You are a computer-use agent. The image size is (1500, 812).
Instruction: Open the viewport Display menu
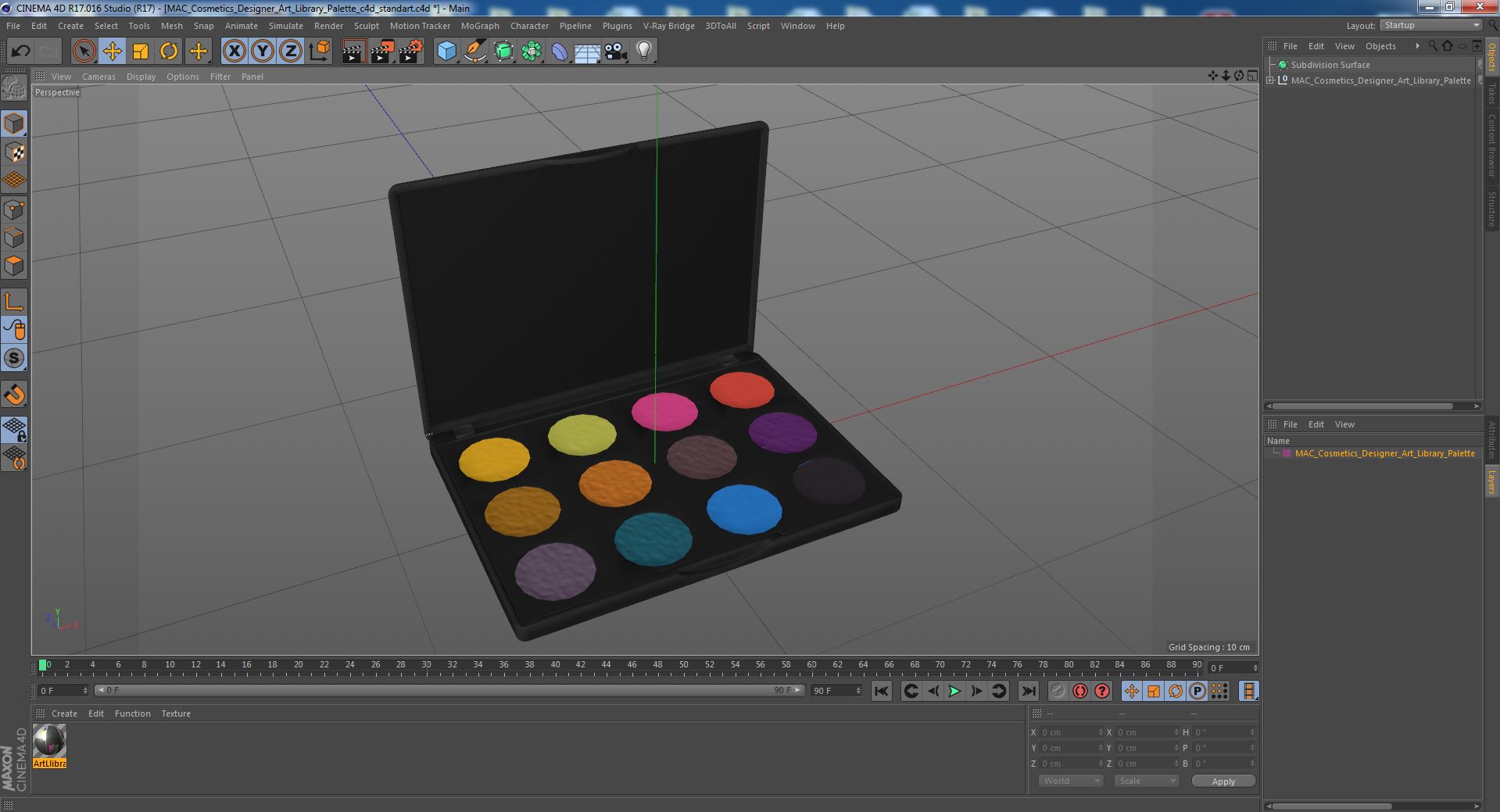tap(141, 77)
